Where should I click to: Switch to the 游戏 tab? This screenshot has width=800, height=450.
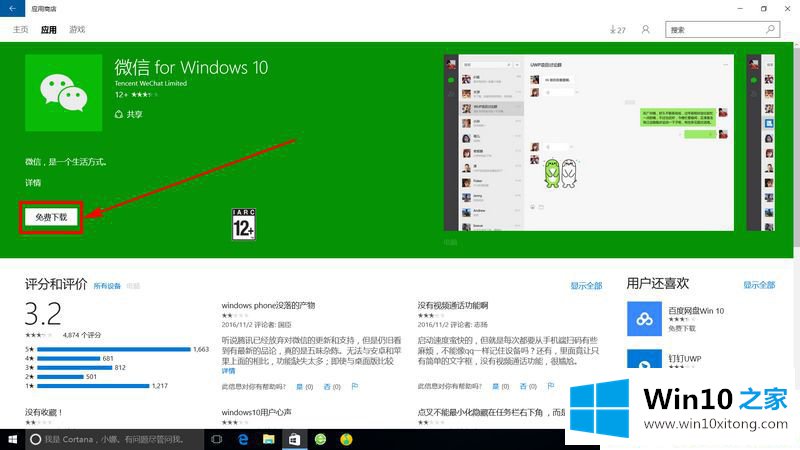[77, 30]
